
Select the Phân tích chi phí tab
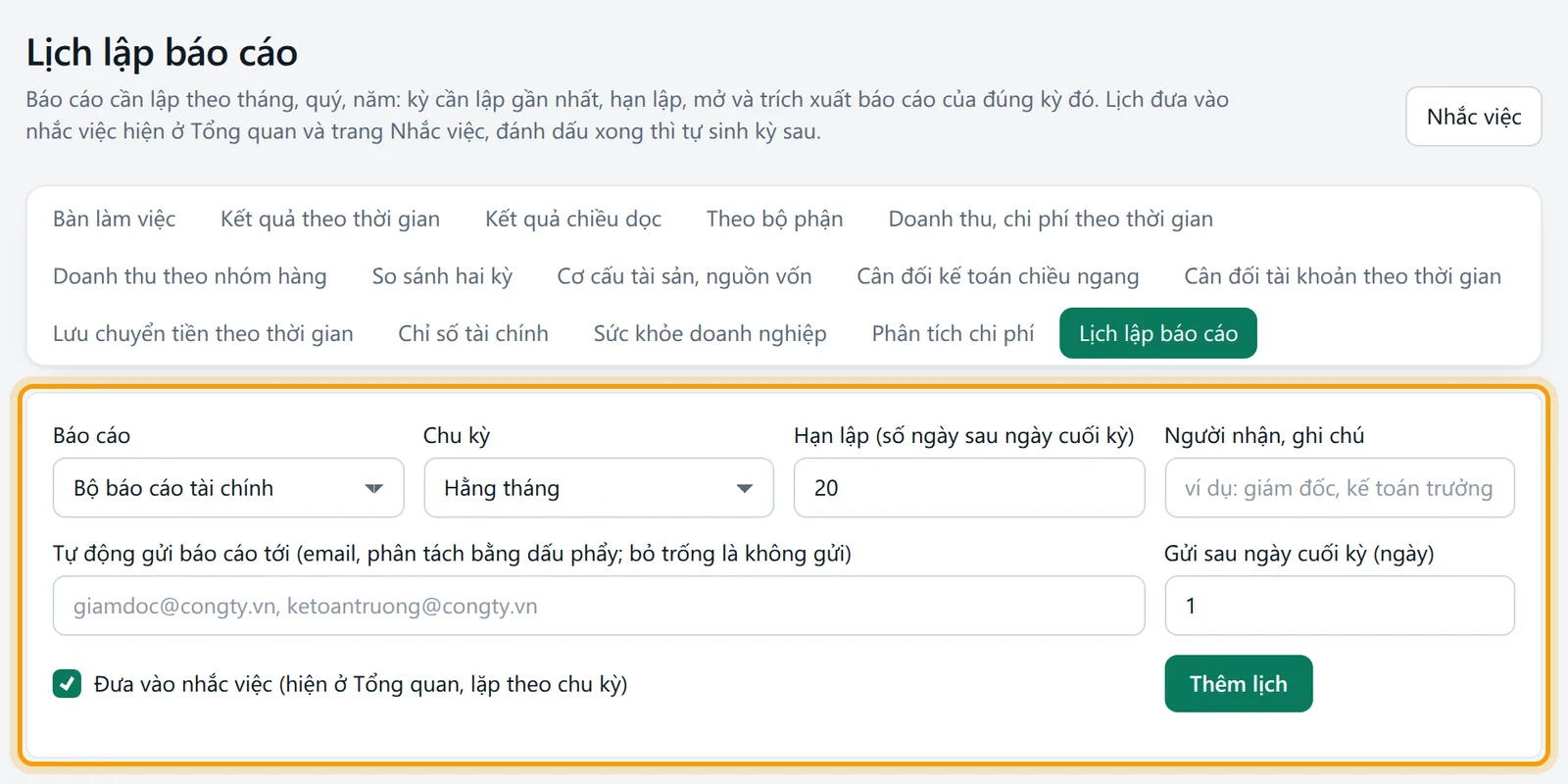(x=953, y=333)
